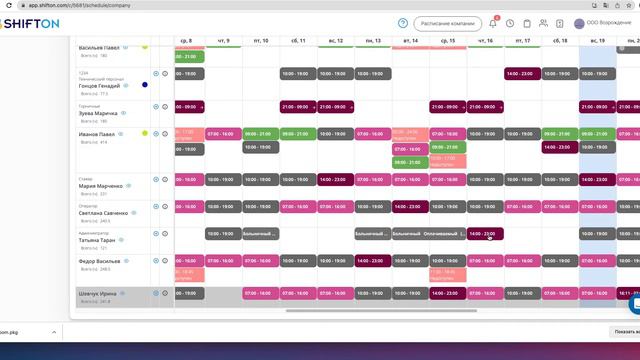Image resolution: width=640 pixels, height=360 pixels.
Task: Open the Расписание компании selector
Action: click(447, 24)
